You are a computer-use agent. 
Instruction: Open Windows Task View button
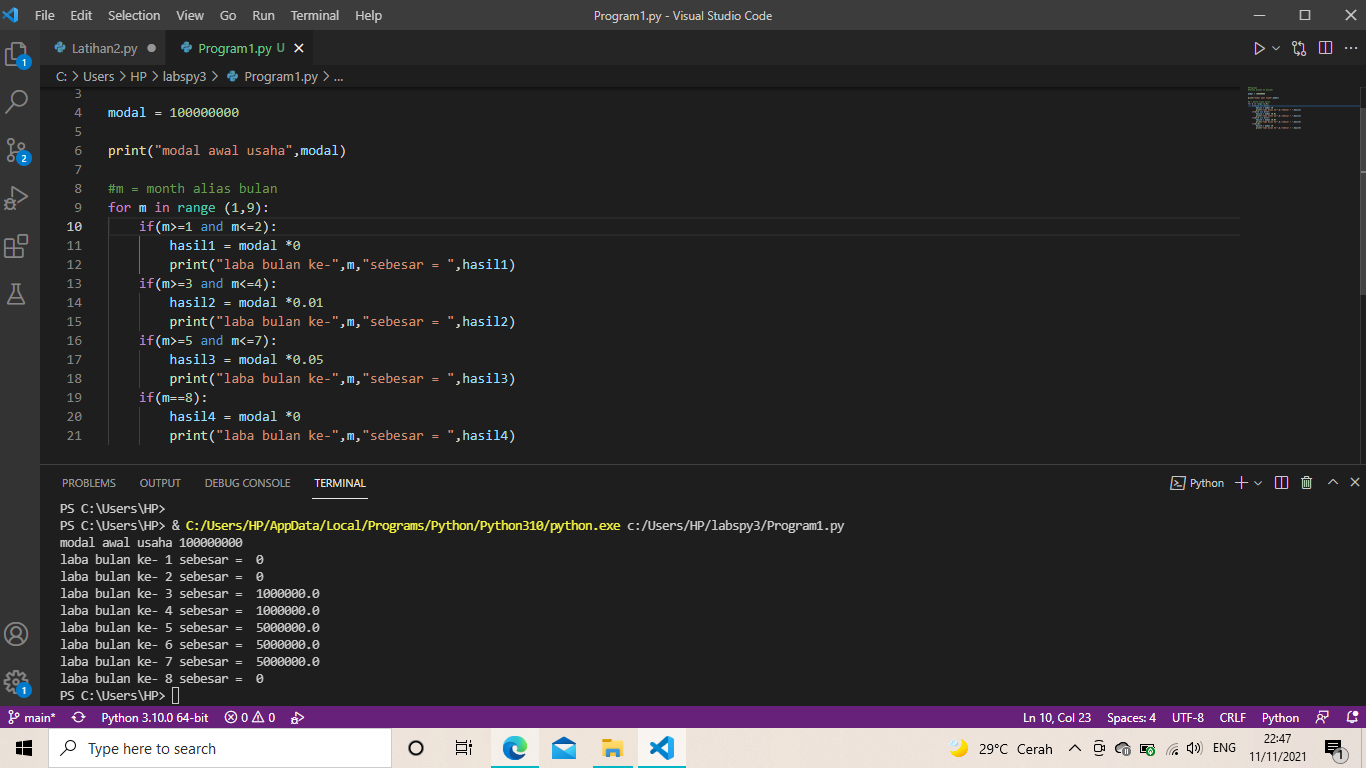464,748
